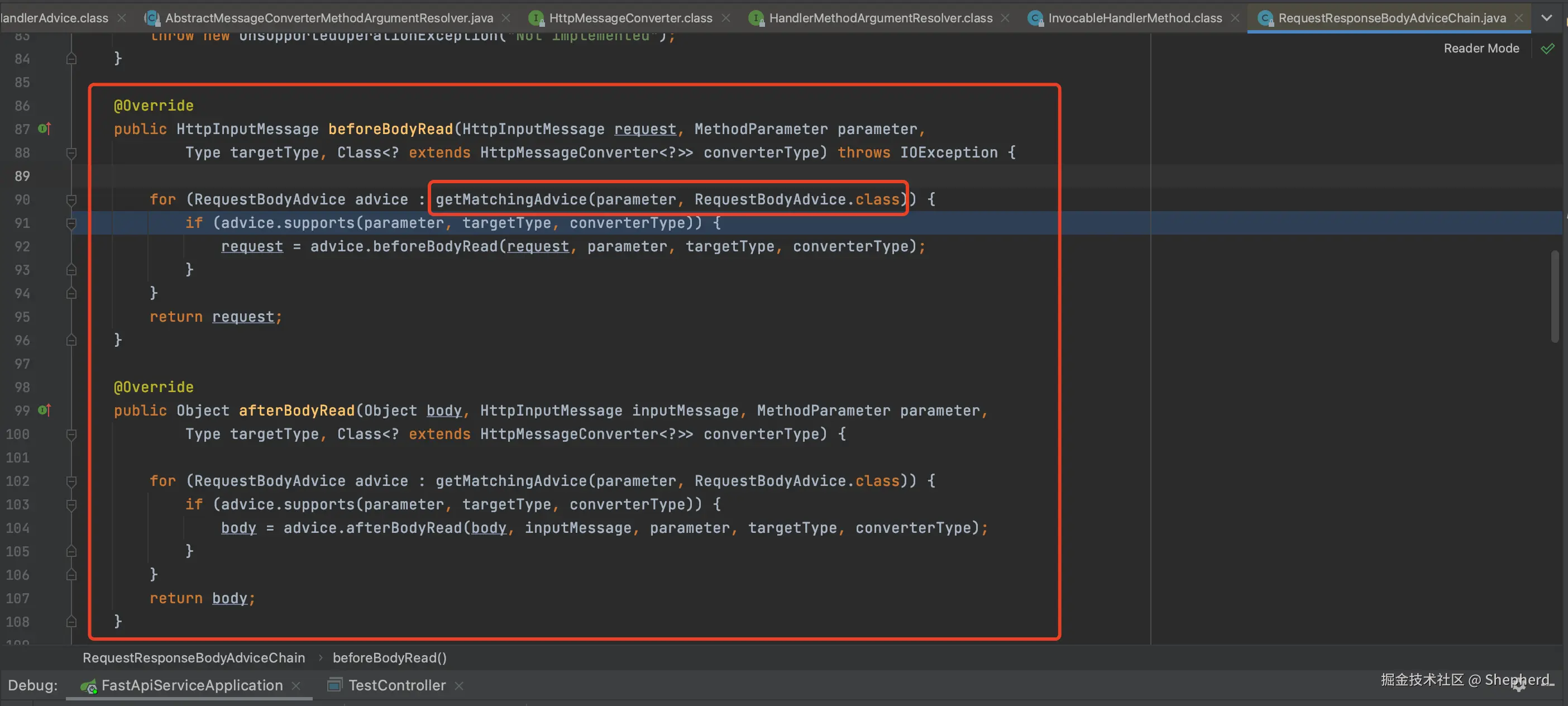Collapse the if block at line 103

tap(71, 504)
